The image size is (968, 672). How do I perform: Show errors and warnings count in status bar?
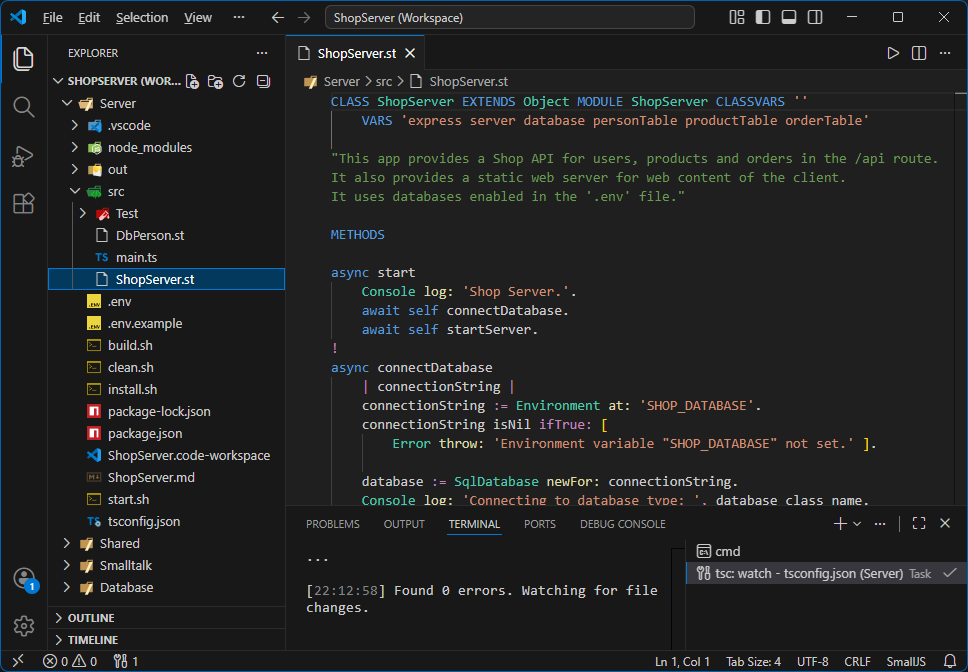click(x=70, y=662)
